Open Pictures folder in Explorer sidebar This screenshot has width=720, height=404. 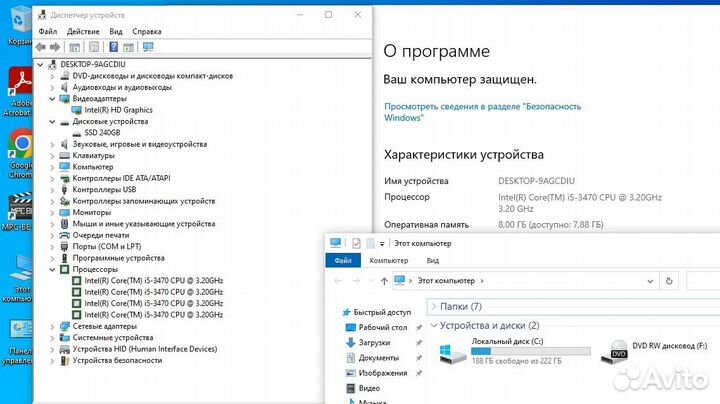pyautogui.click(x=382, y=373)
